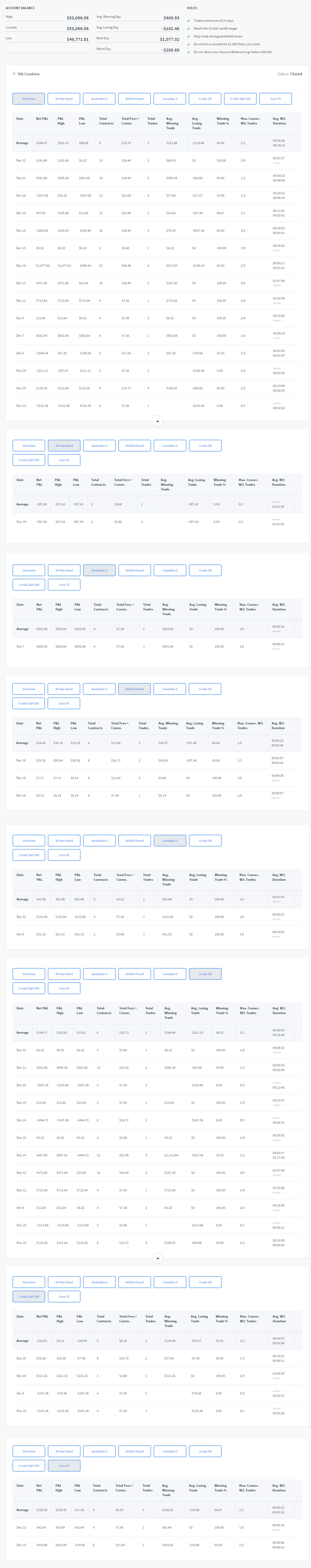
Task: Select E-mini S&P 500 in the topmost tab row
Action: click(x=240, y=99)
